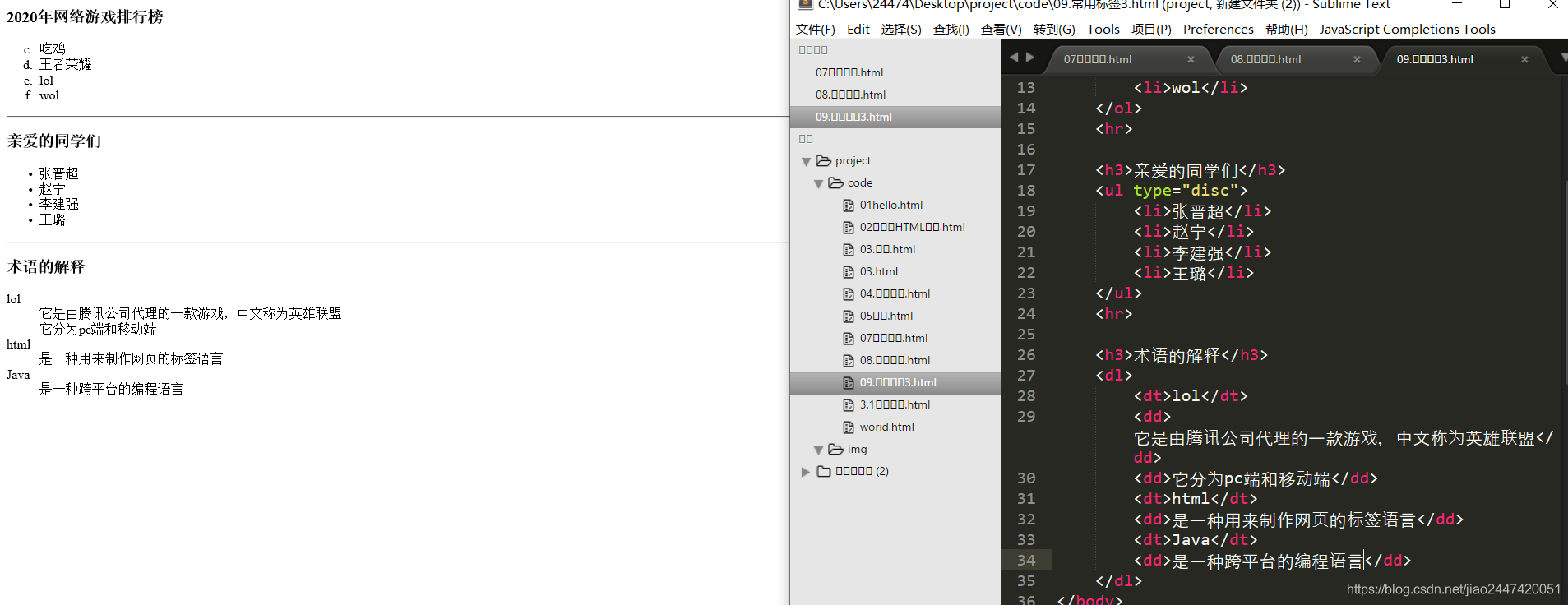Click line number 26 in gutter

(x=1026, y=355)
